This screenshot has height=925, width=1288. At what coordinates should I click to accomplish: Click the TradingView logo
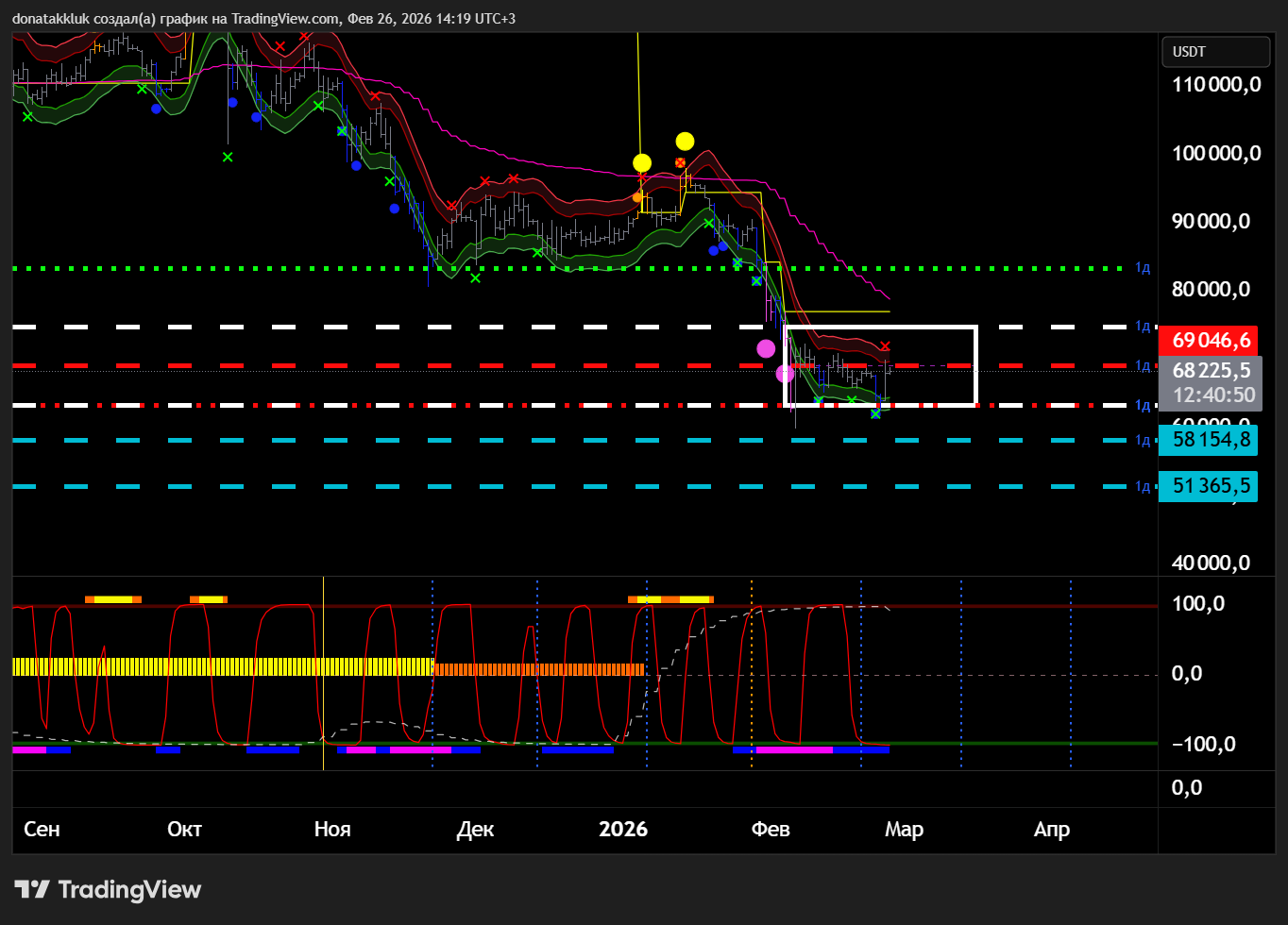click(109, 889)
